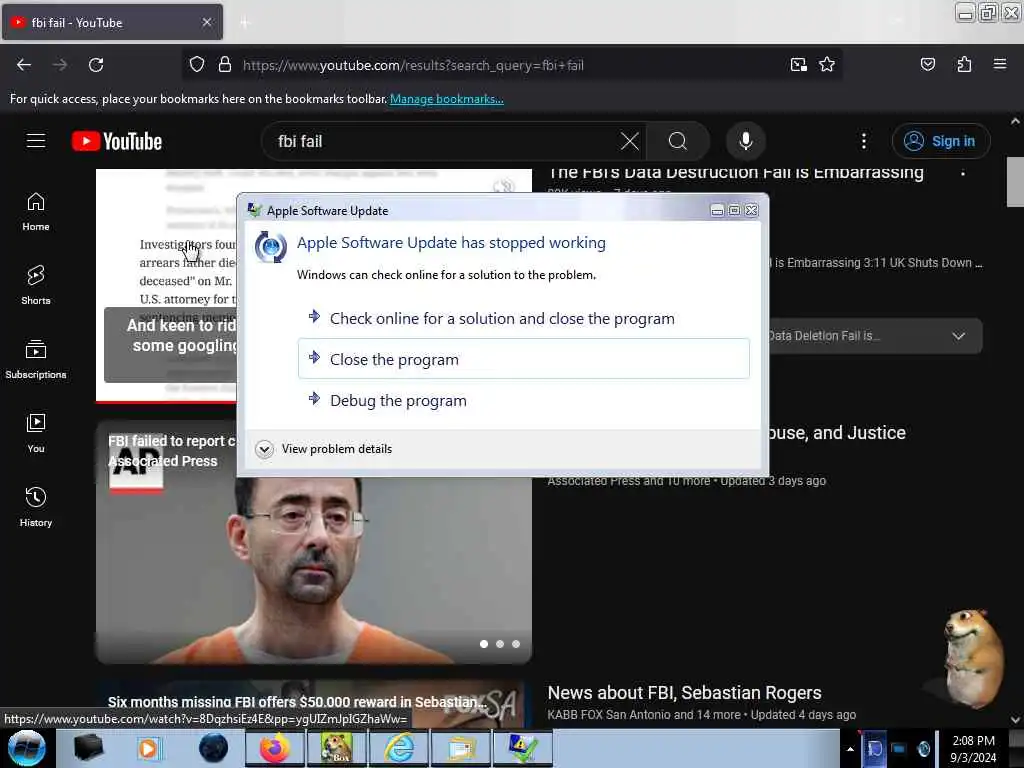Open media player taskbar icon
The height and width of the screenshot is (768, 1024).
[x=149, y=748]
